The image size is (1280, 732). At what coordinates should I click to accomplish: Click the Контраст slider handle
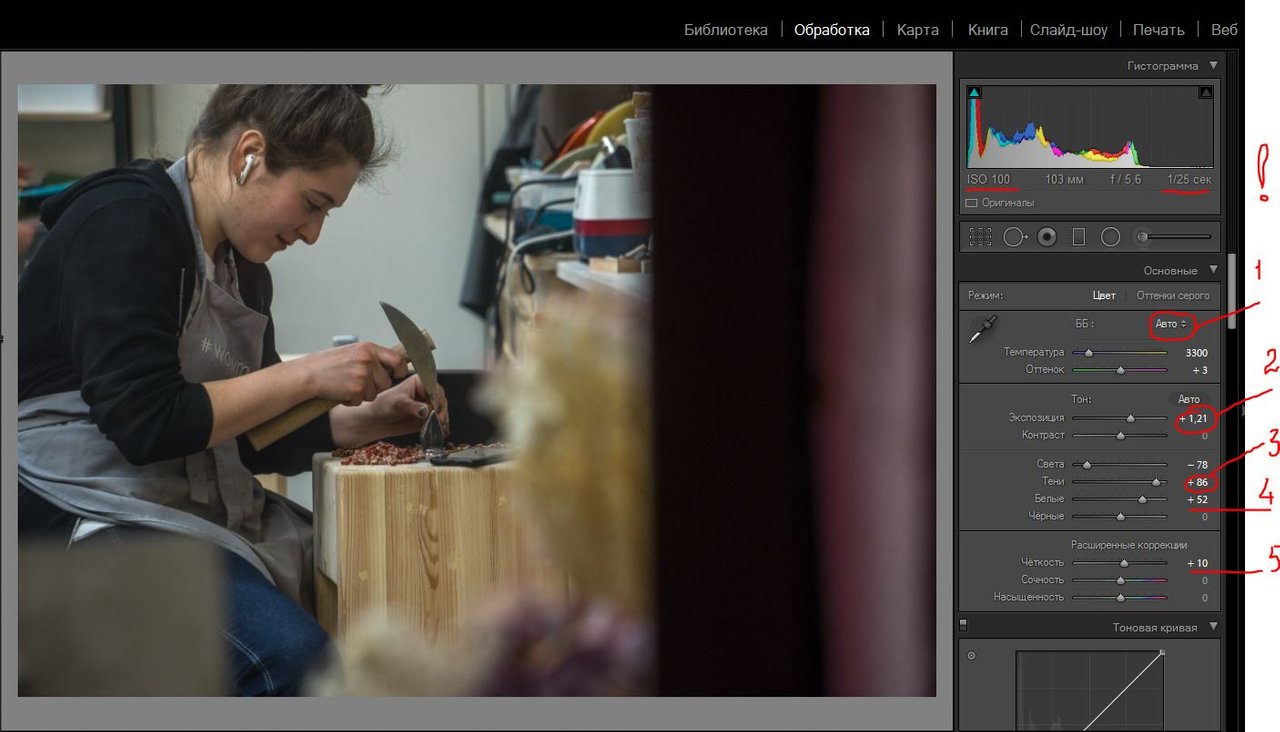click(x=1120, y=436)
